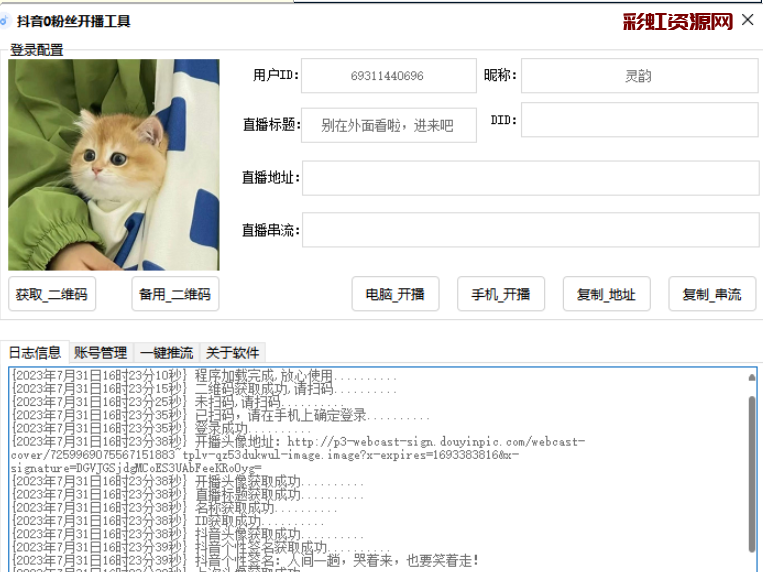The height and width of the screenshot is (572, 763).
Task: Click the 彩虹资源网 logo
Action: pos(677,21)
